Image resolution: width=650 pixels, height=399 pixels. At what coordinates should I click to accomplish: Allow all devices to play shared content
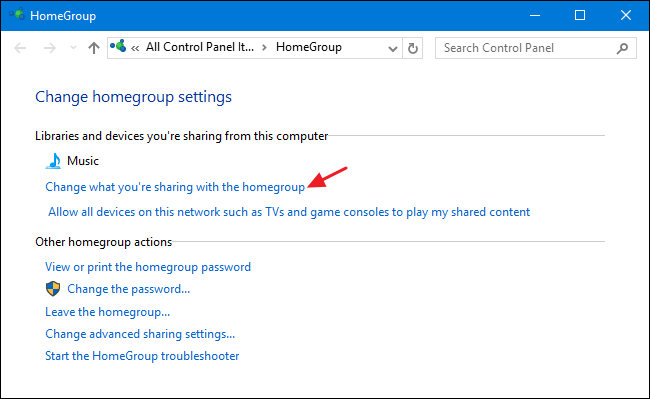(x=289, y=212)
